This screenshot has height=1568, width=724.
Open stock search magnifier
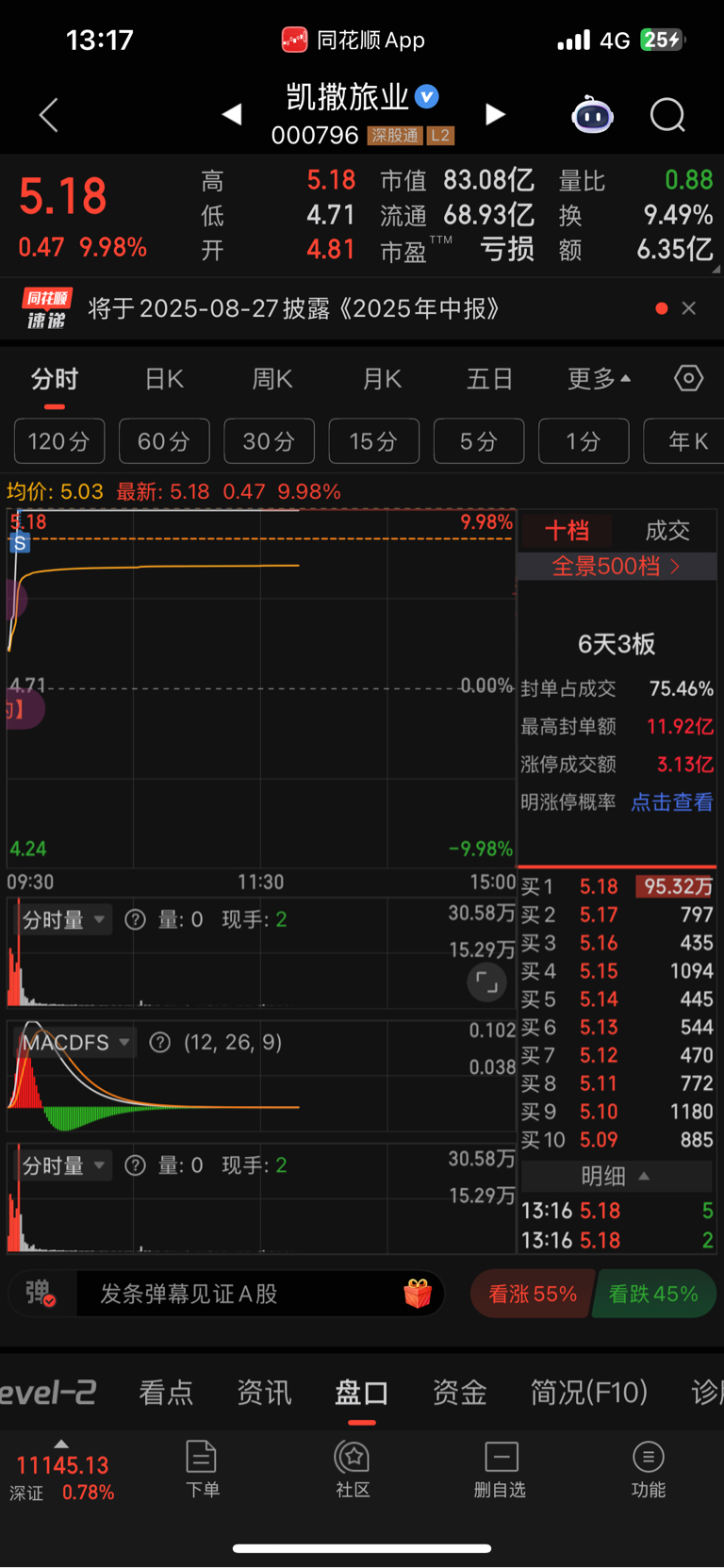[667, 115]
